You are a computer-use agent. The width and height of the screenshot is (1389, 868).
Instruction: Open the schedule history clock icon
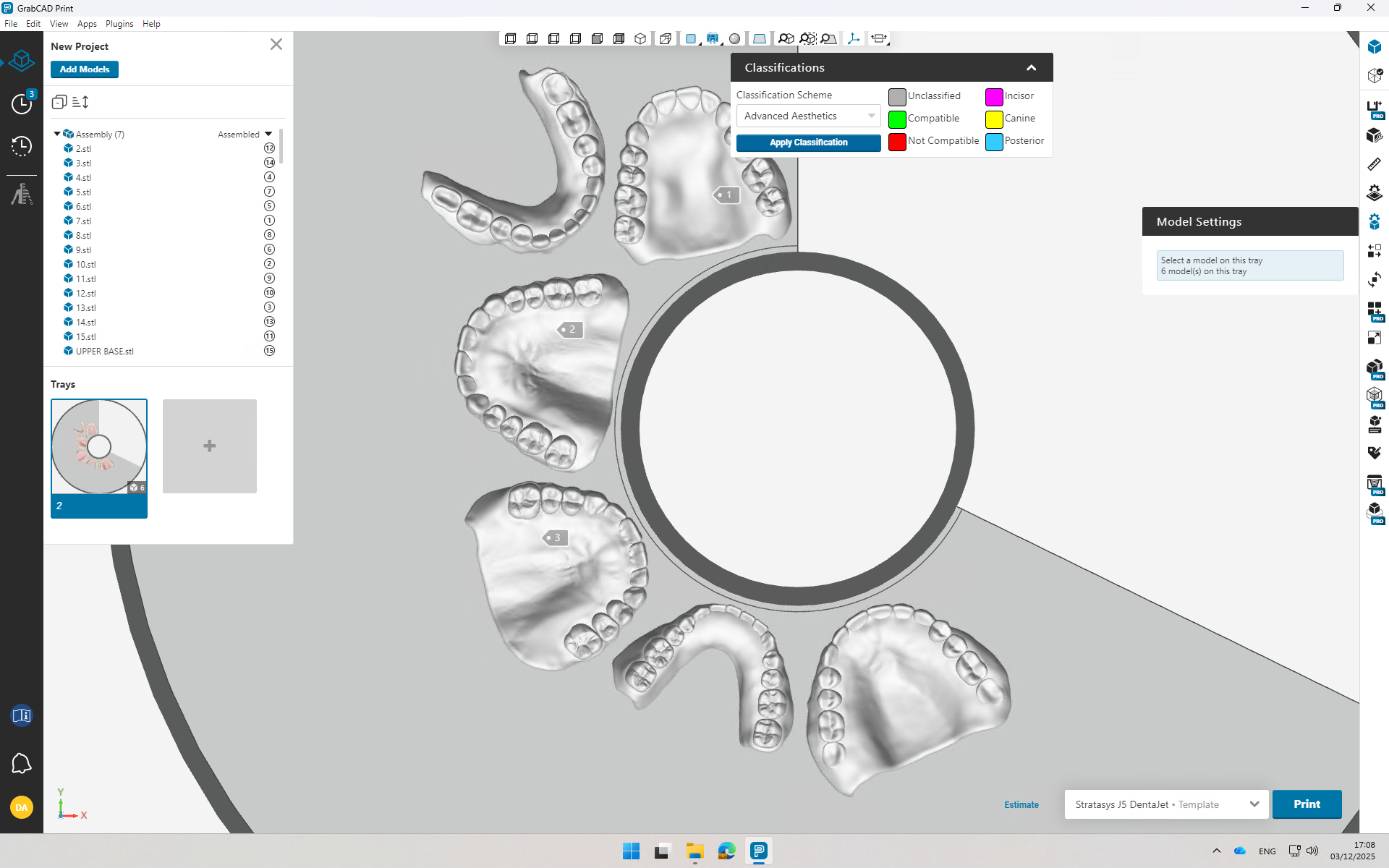[22, 146]
